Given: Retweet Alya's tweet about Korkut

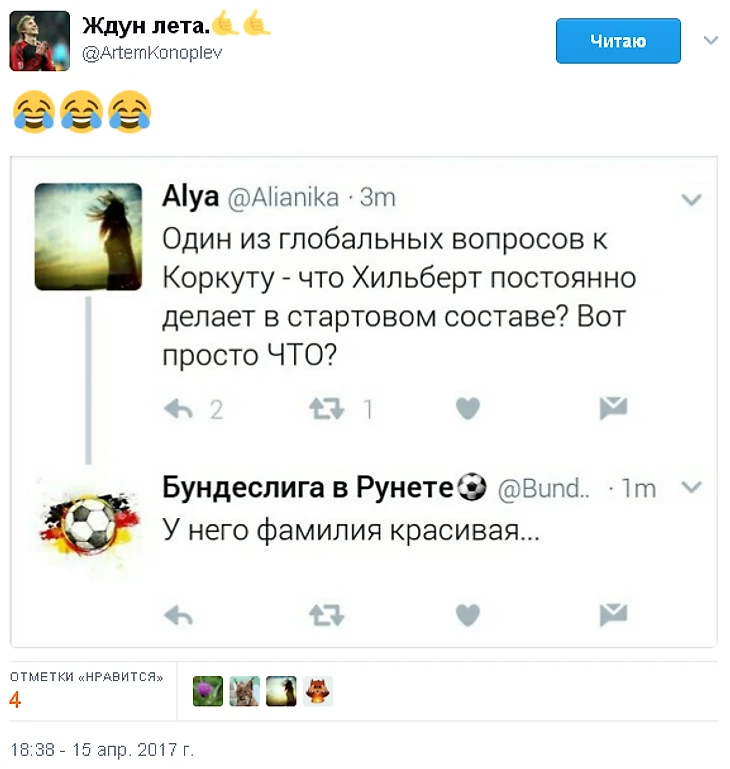Looking at the screenshot, I should 327,408.
